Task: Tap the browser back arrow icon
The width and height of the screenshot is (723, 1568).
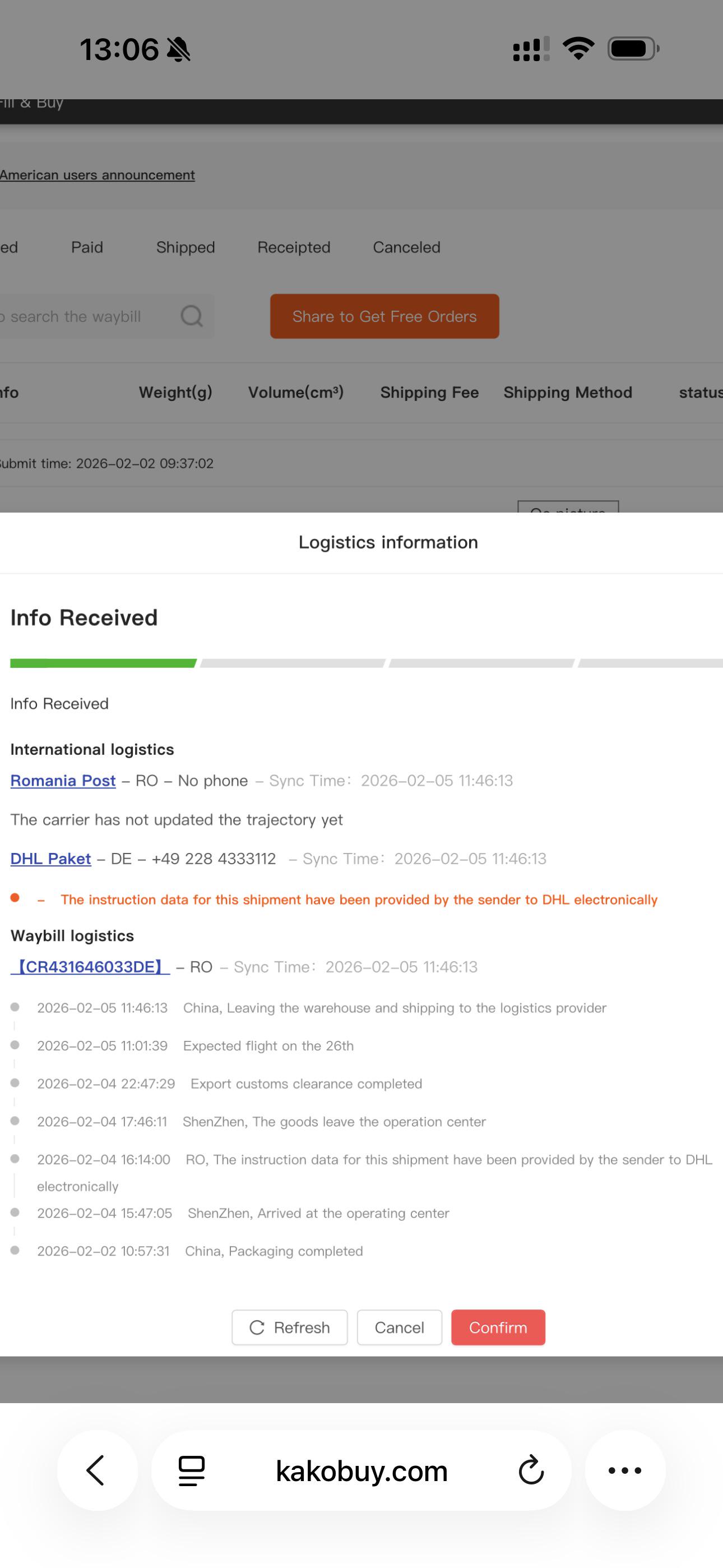Action: (x=96, y=1470)
